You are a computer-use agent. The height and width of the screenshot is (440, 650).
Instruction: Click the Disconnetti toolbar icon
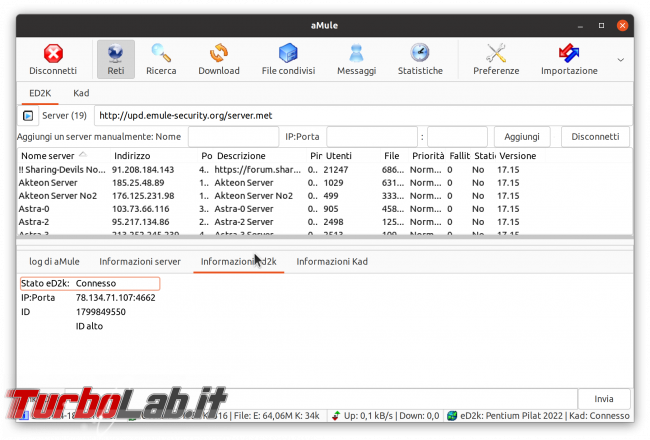click(53, 59)
